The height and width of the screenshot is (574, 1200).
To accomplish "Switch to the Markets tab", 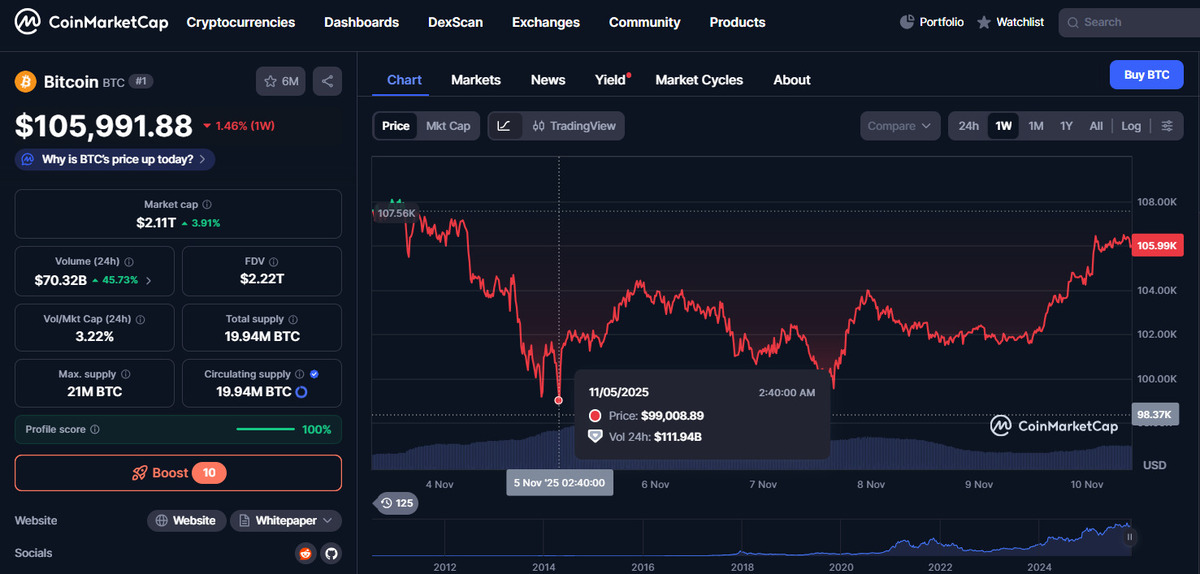I will [476, 80].
